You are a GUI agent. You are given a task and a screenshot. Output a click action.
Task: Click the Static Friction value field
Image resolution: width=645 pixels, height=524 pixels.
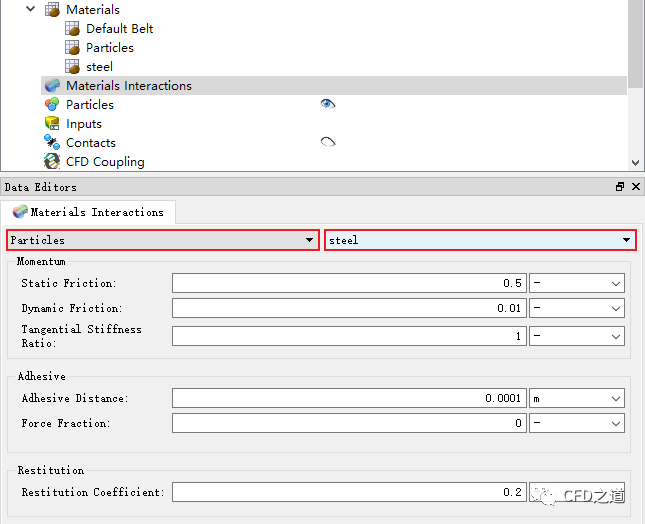coord(349,283)
